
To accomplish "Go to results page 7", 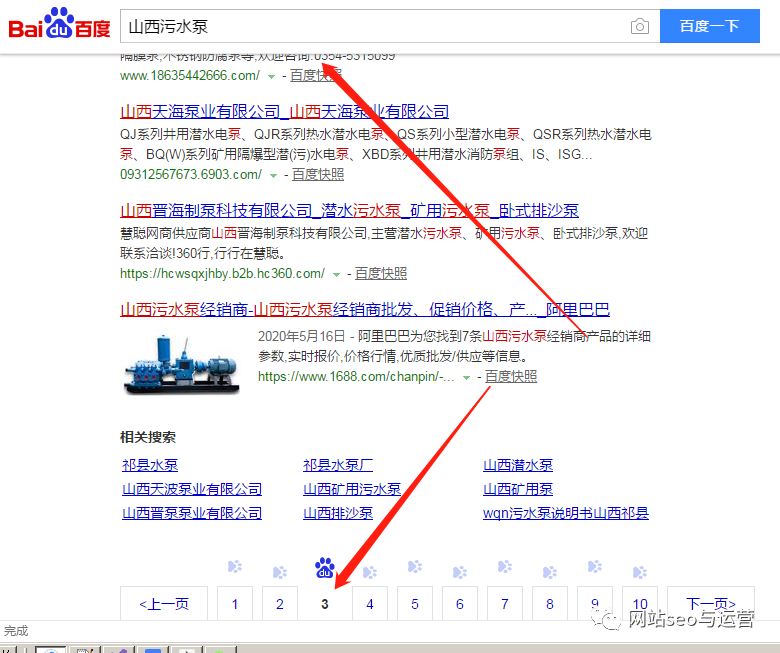I will 505,604.
